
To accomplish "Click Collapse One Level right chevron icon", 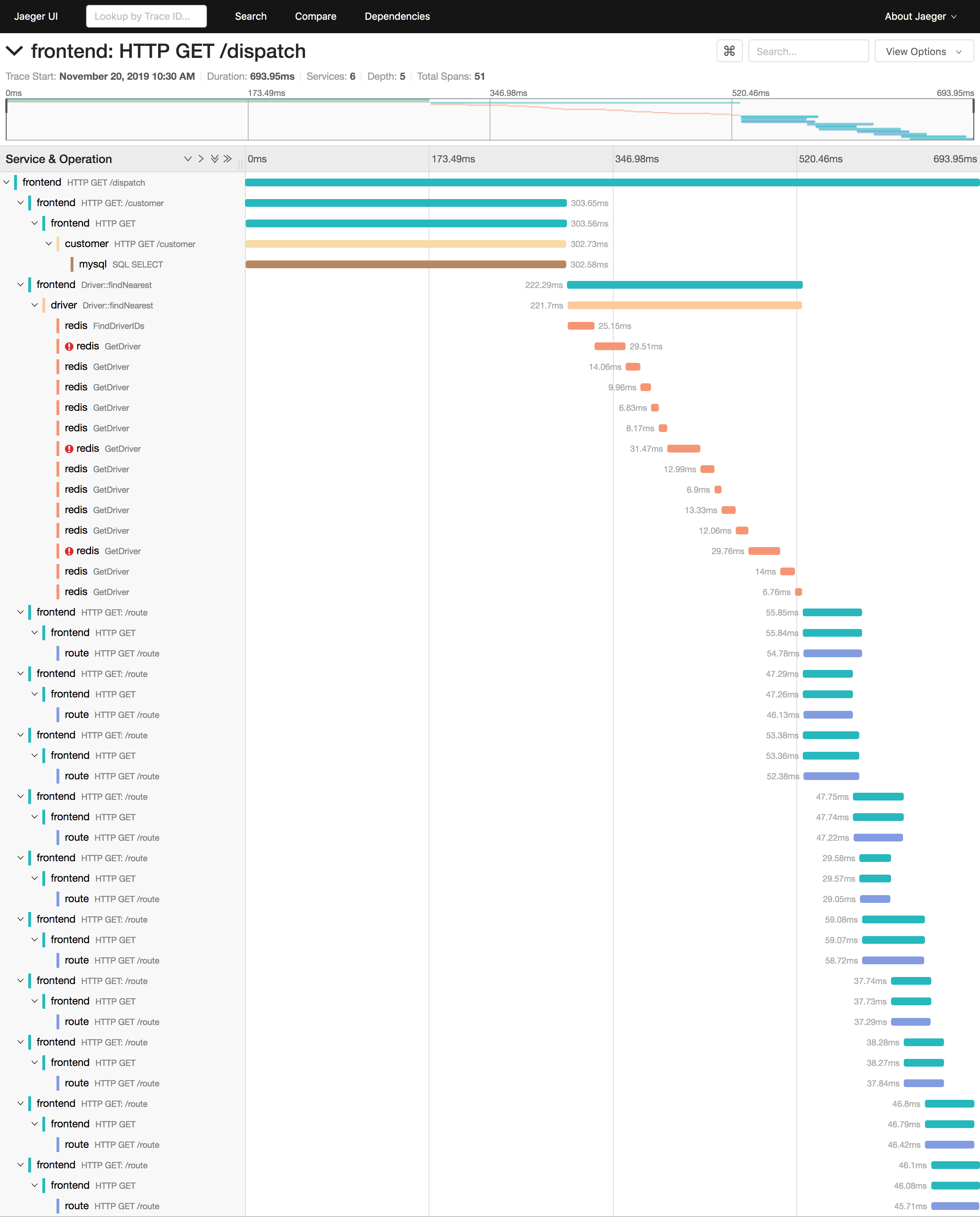I will tap(201, 159).
